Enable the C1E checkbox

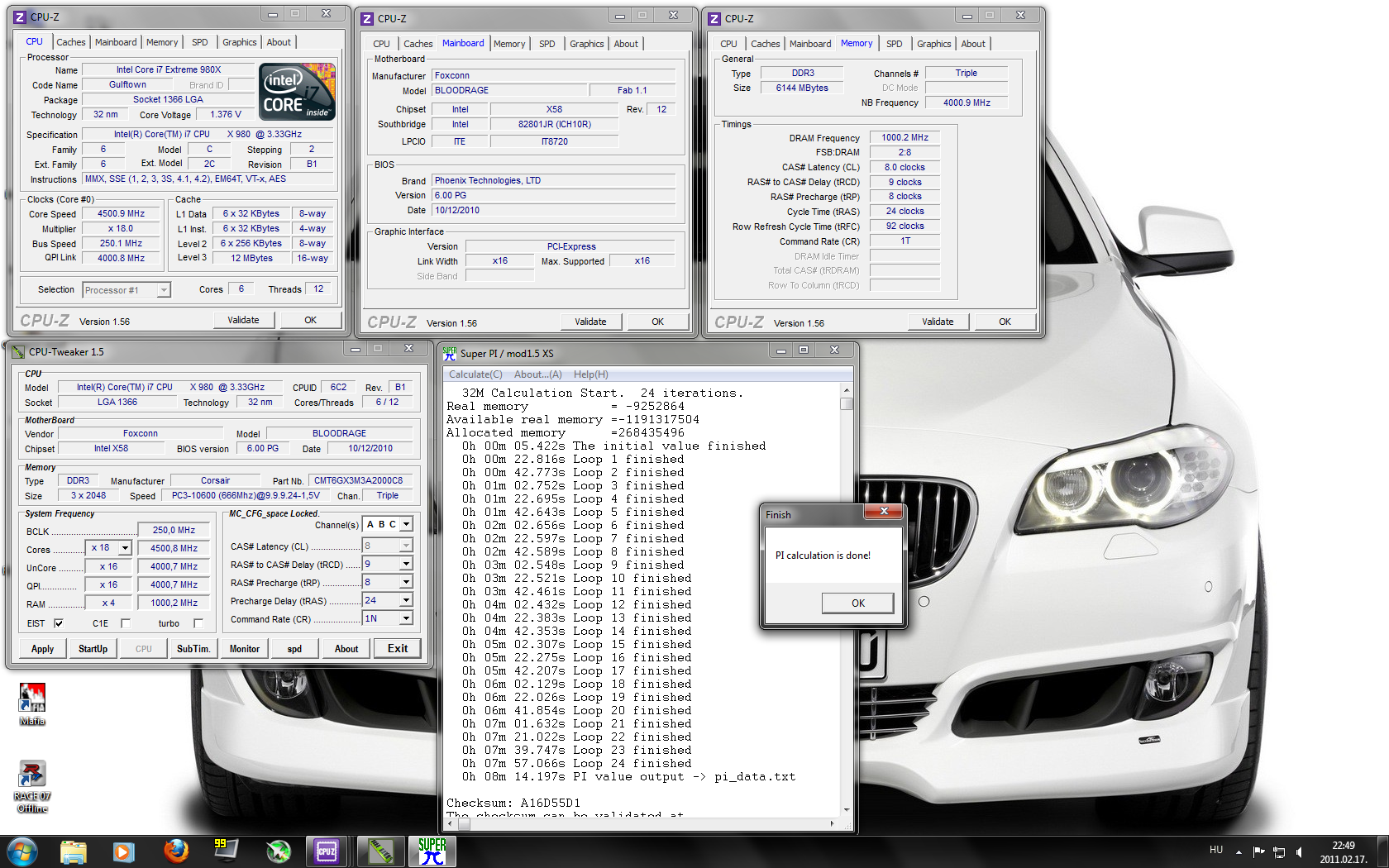pyautogui.click(x=126, y=623)
